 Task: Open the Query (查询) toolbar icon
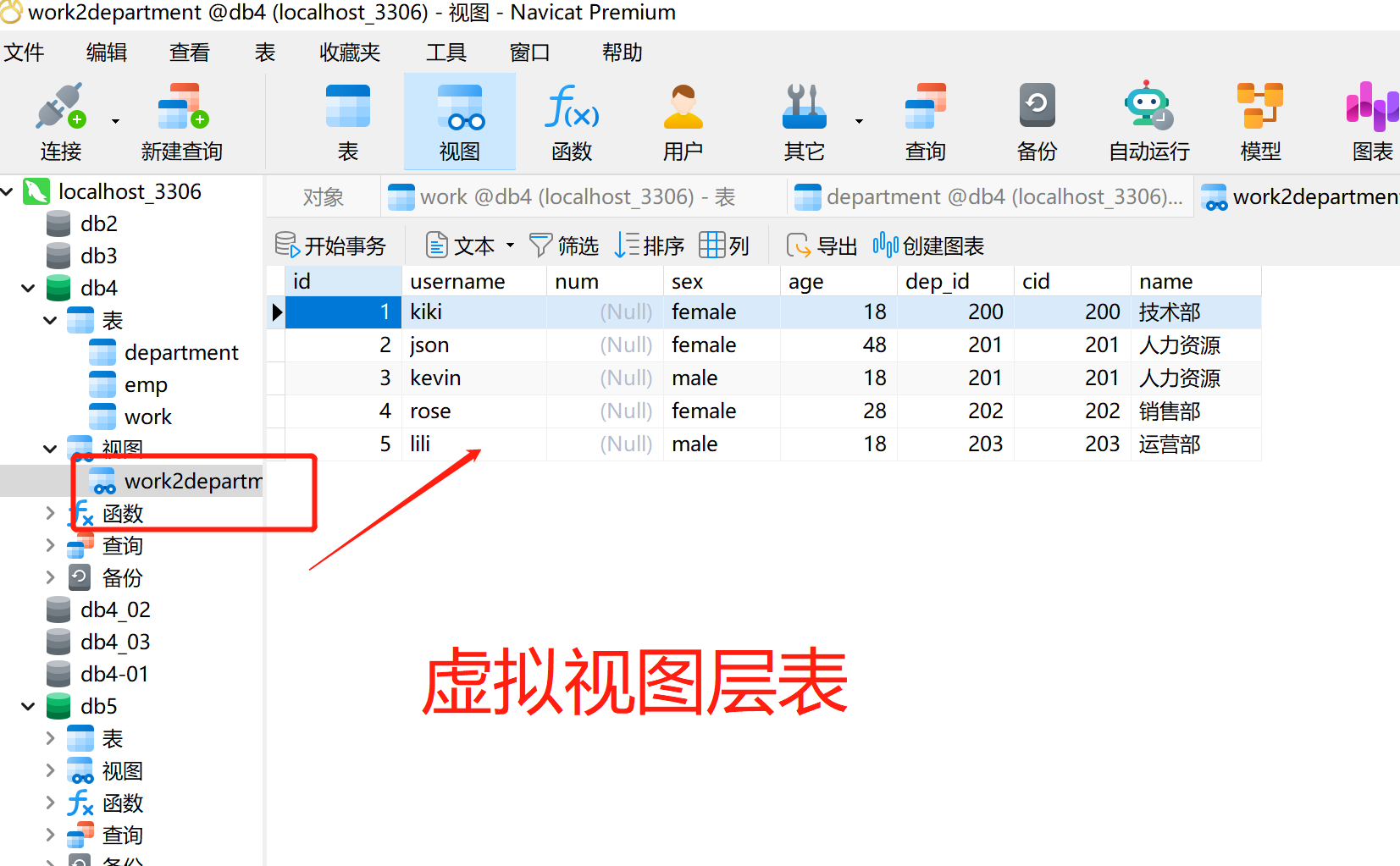(x=926, y=106)
